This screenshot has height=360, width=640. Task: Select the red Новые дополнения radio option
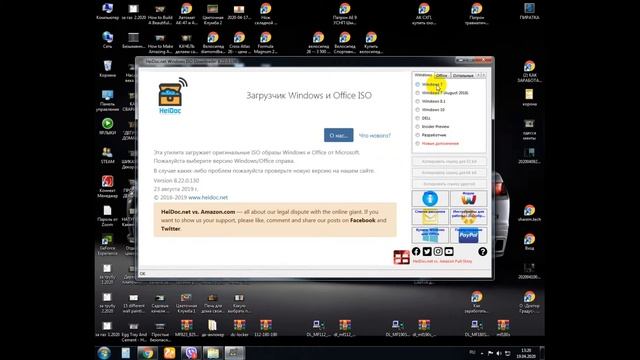[x=418, y=143]
